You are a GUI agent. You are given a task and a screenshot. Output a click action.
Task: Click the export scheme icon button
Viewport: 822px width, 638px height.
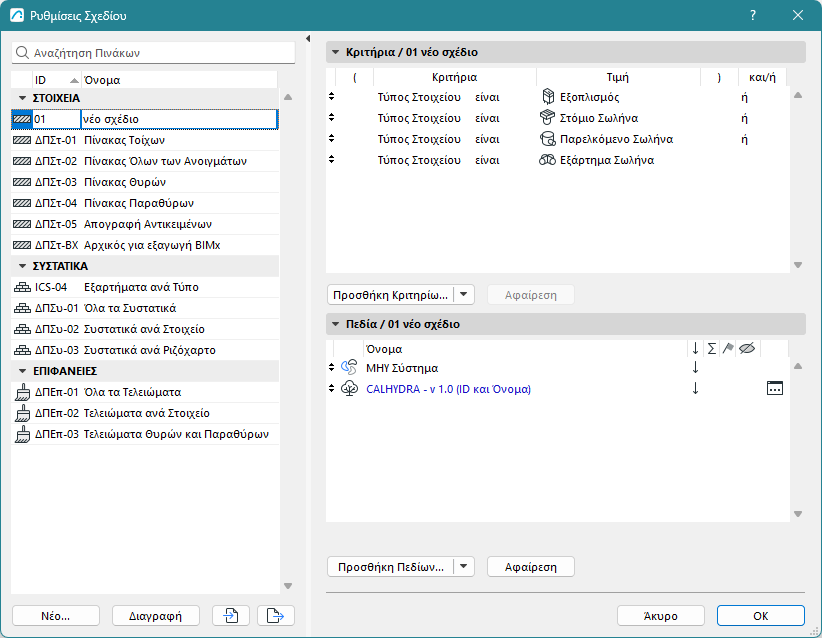click(275, 615)
